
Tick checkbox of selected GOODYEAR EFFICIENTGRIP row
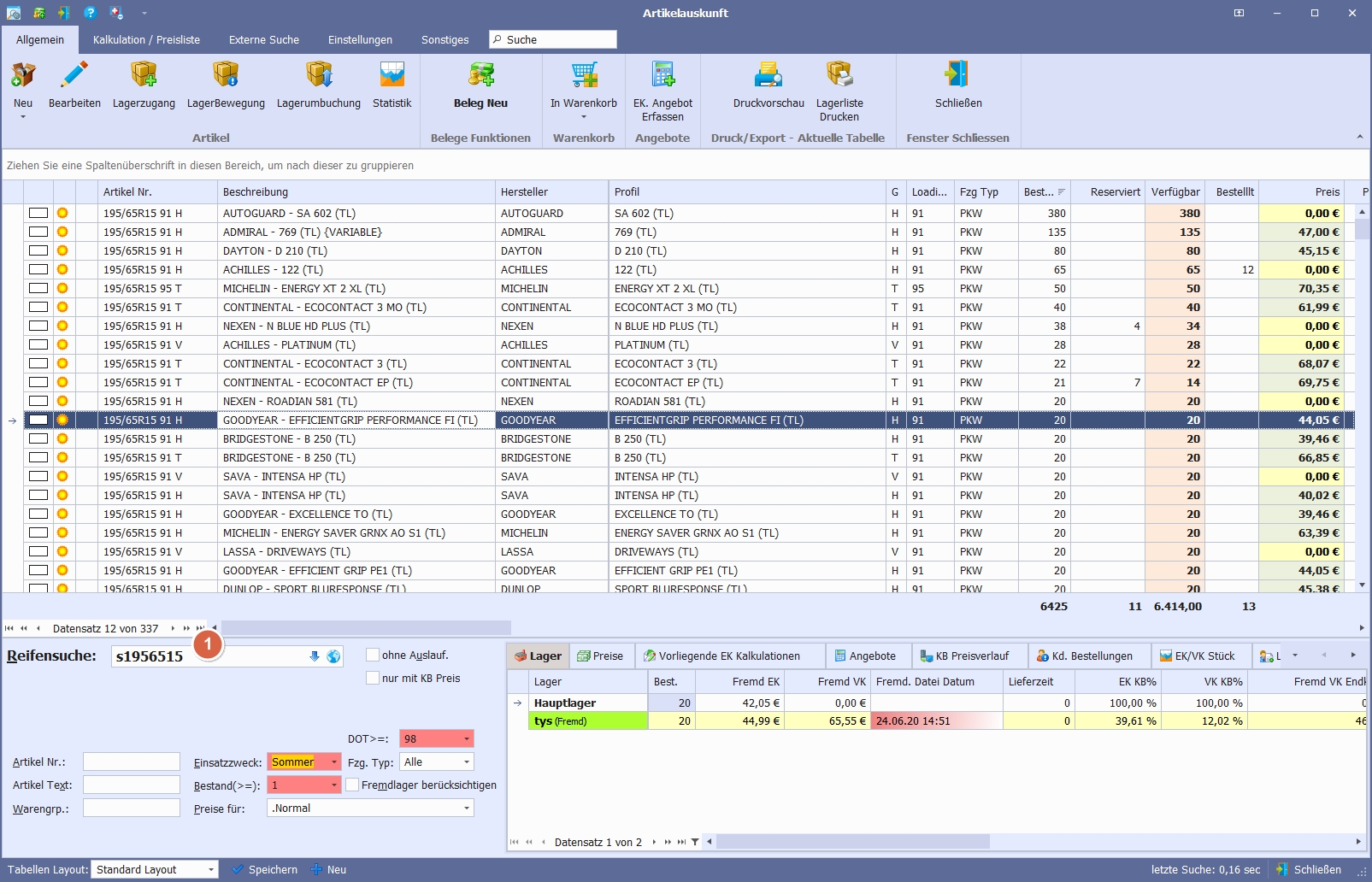coord(38,420)
